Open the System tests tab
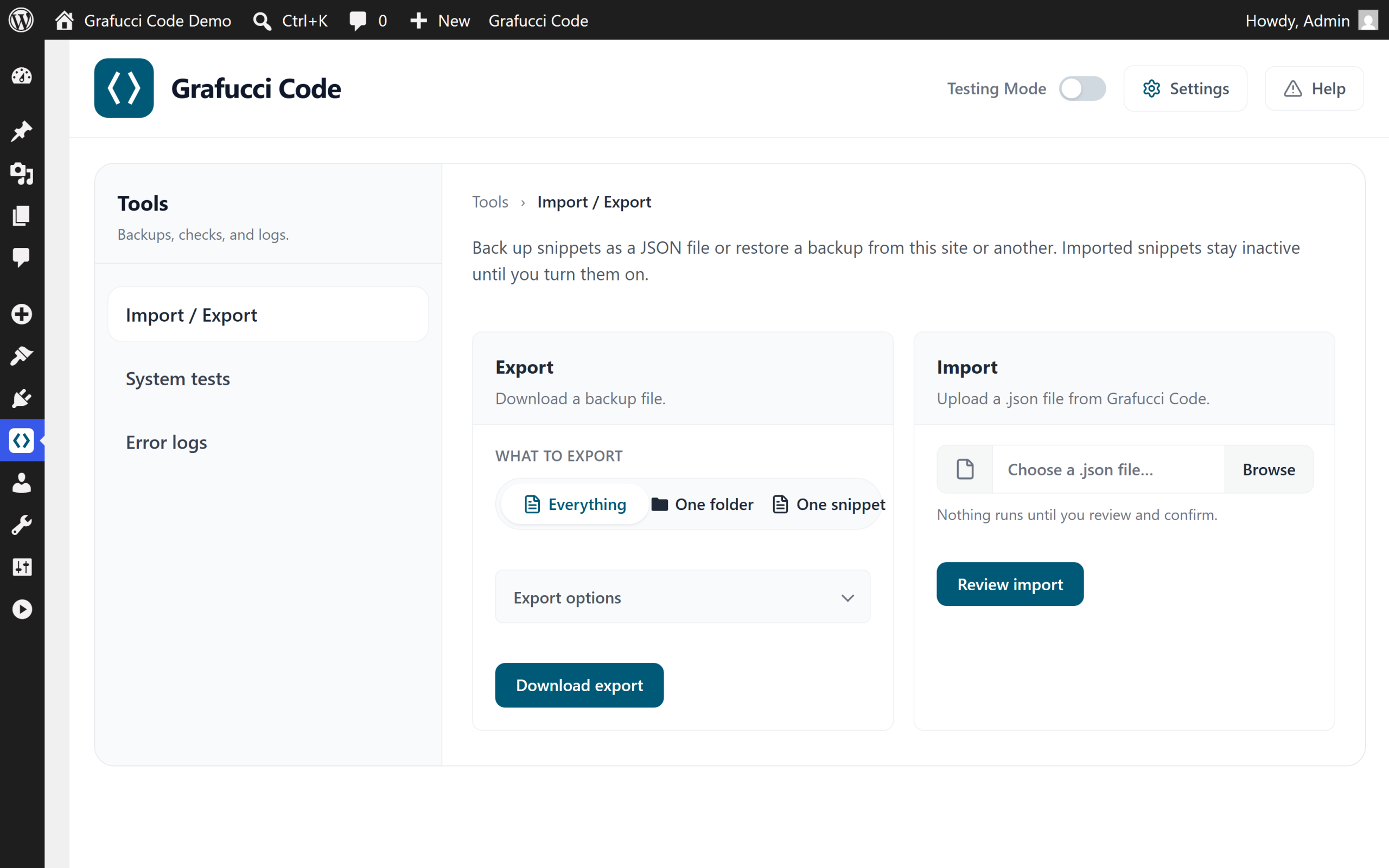The image size is (1389, 868). click(178, 378)
